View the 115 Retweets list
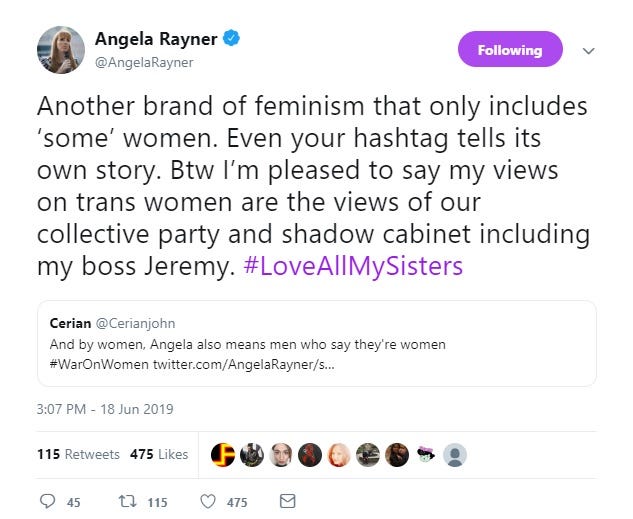Viewport: 633px width, 519px height. (x=78, y=454)
